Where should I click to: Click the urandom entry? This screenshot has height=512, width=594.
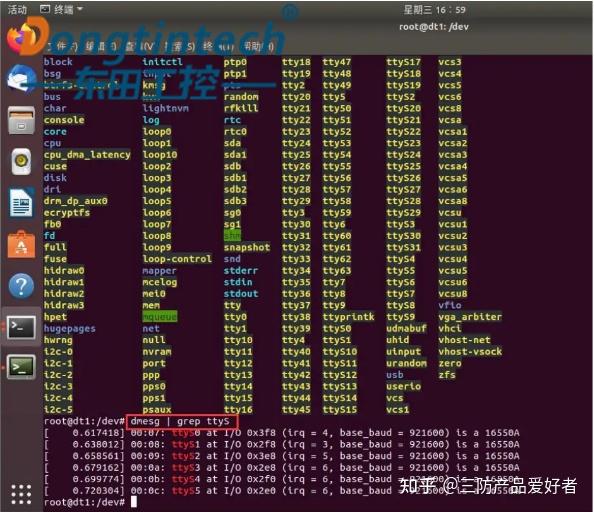click(x=406, y=363)
